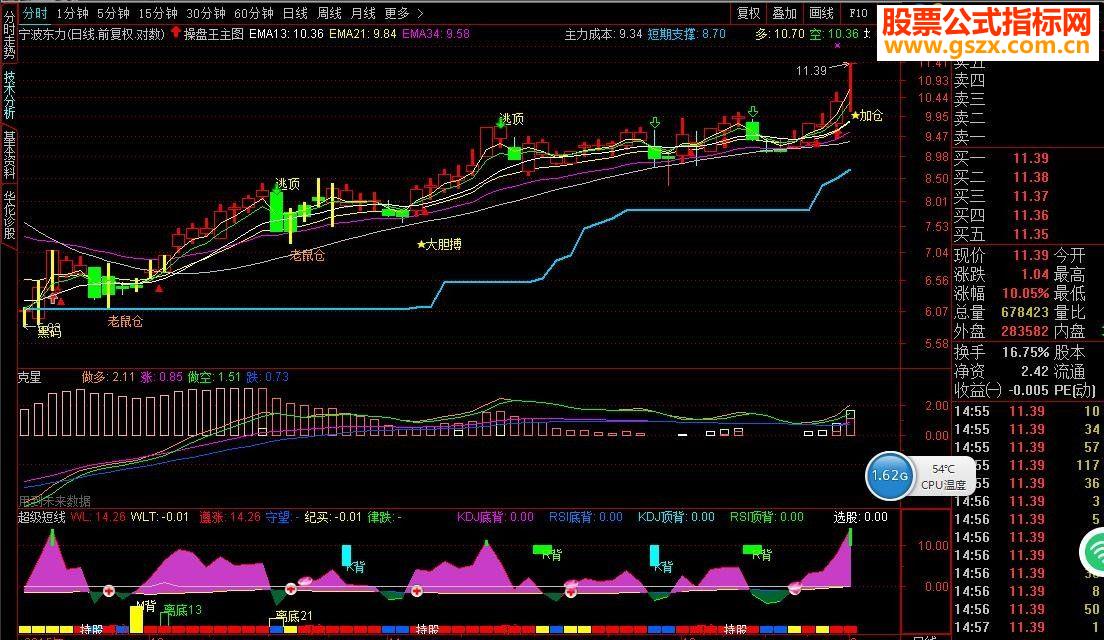This screenshot has width=1104, height=640.
Task: Click the 做空: 1.51 indicator value
Action: tap(214, 377)
